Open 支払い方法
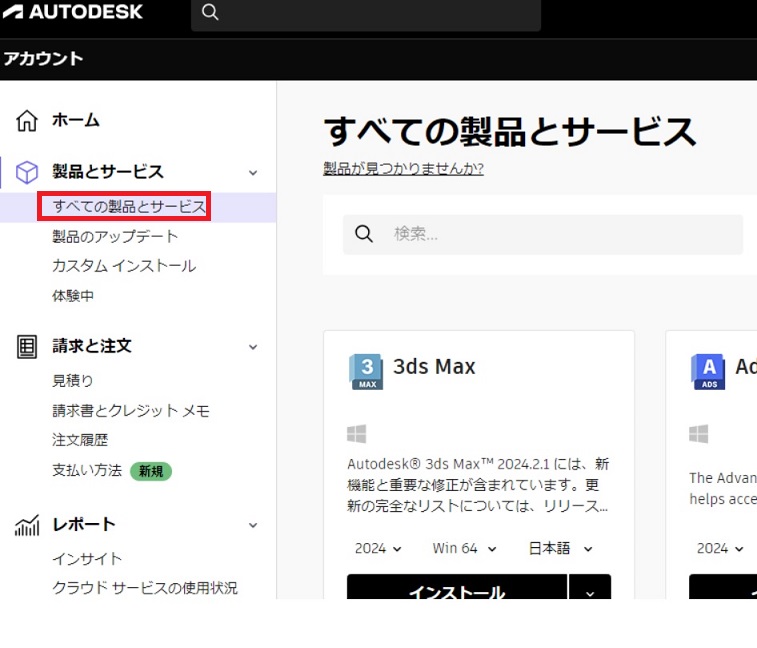 pos(87,470)
